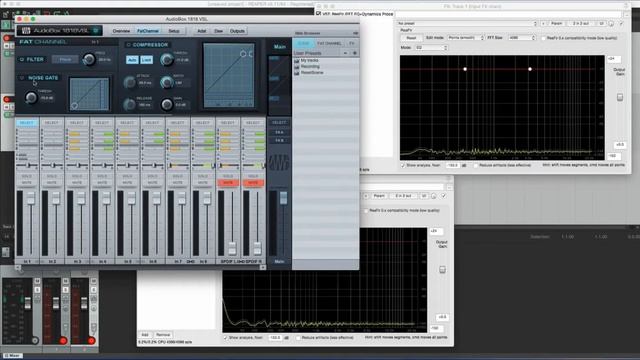Viewport: 640px width, 360px height.
Task: Open the ResetScene preset item
Action: pos(312,72)
